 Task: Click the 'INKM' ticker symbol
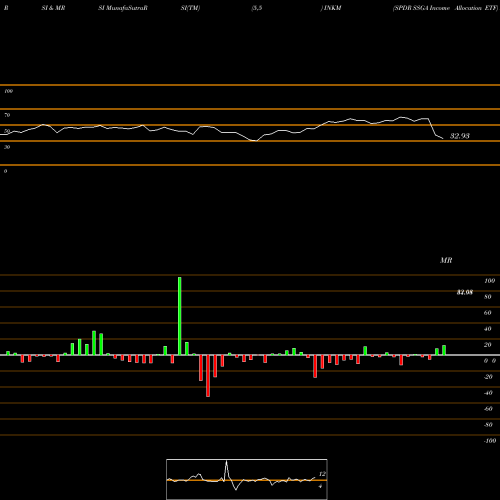click(x=332, y=8)
